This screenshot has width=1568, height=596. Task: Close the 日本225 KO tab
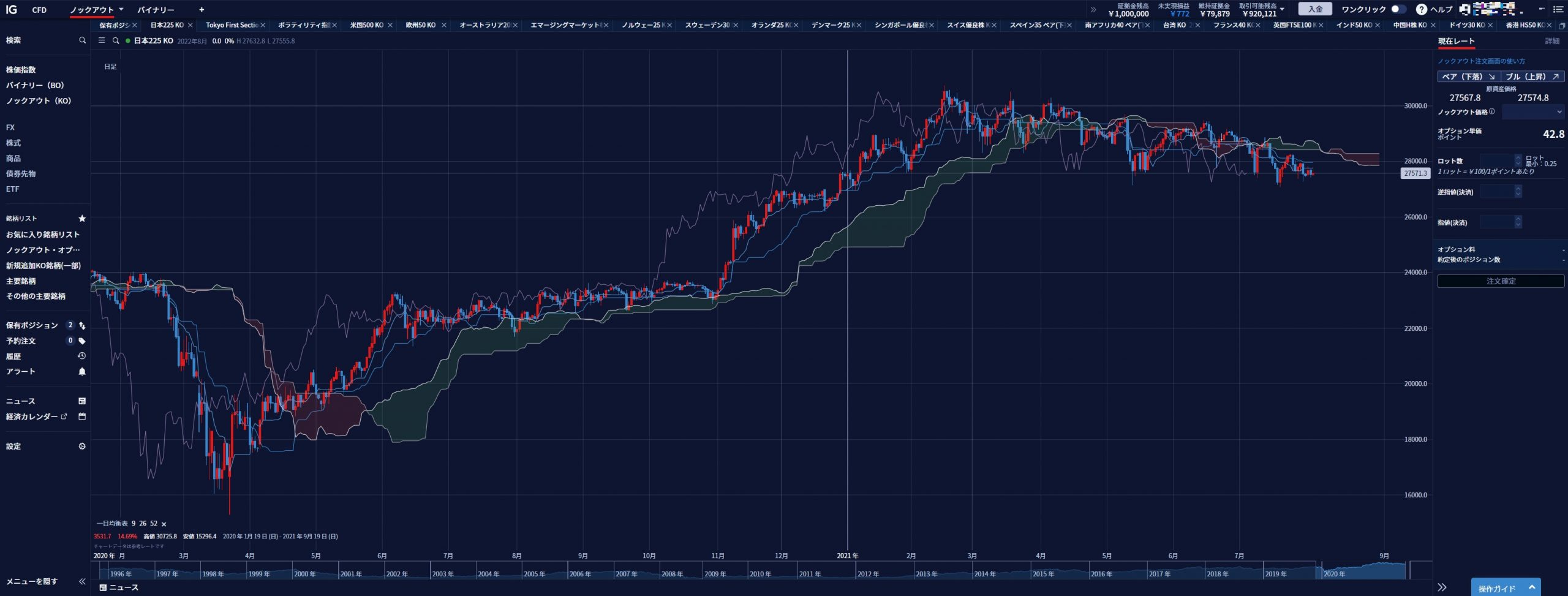coord(190,25)
